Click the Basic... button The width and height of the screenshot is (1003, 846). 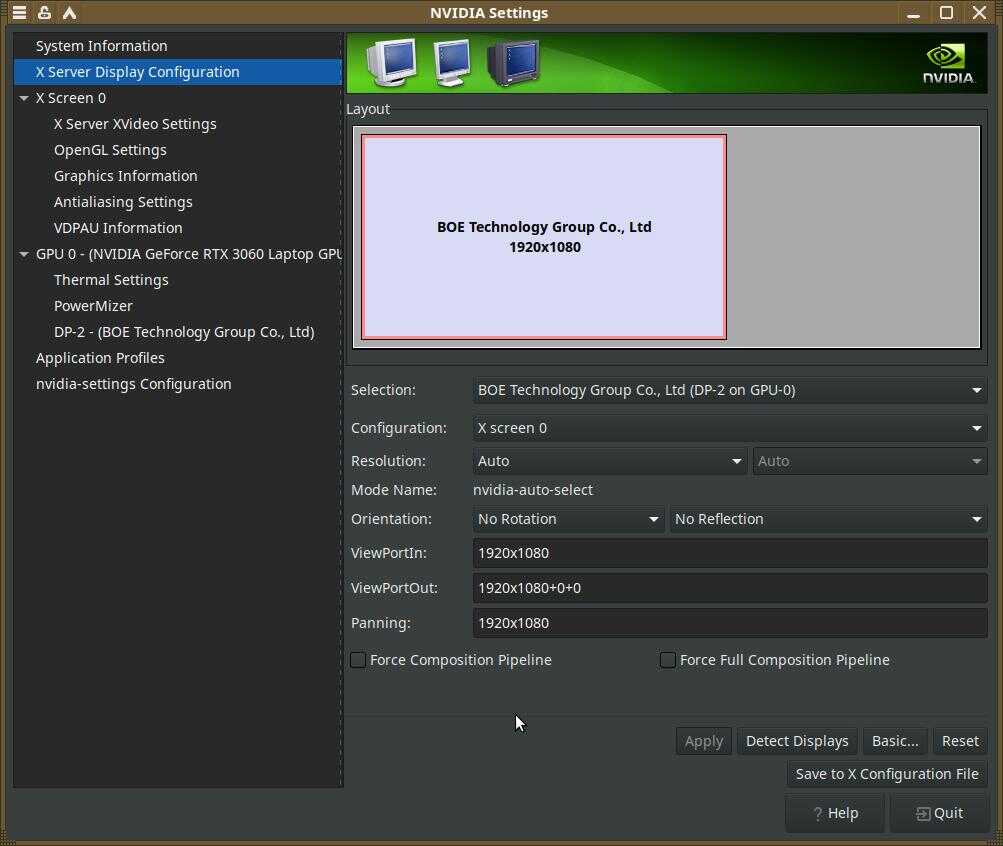click(895, 741)
